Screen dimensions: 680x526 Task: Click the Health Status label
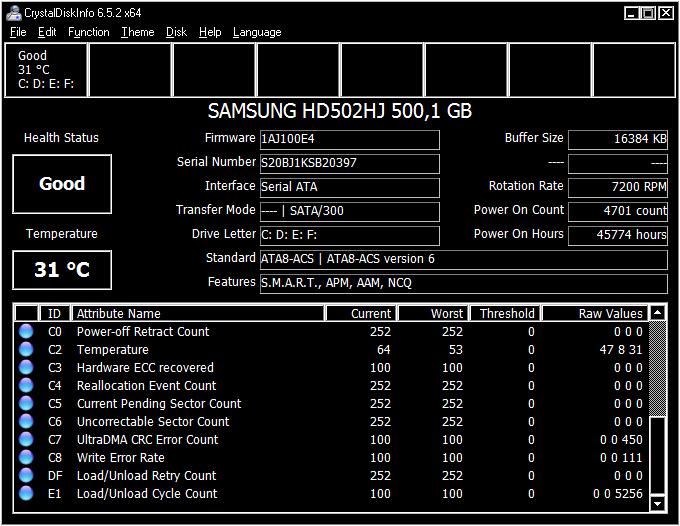61,137
